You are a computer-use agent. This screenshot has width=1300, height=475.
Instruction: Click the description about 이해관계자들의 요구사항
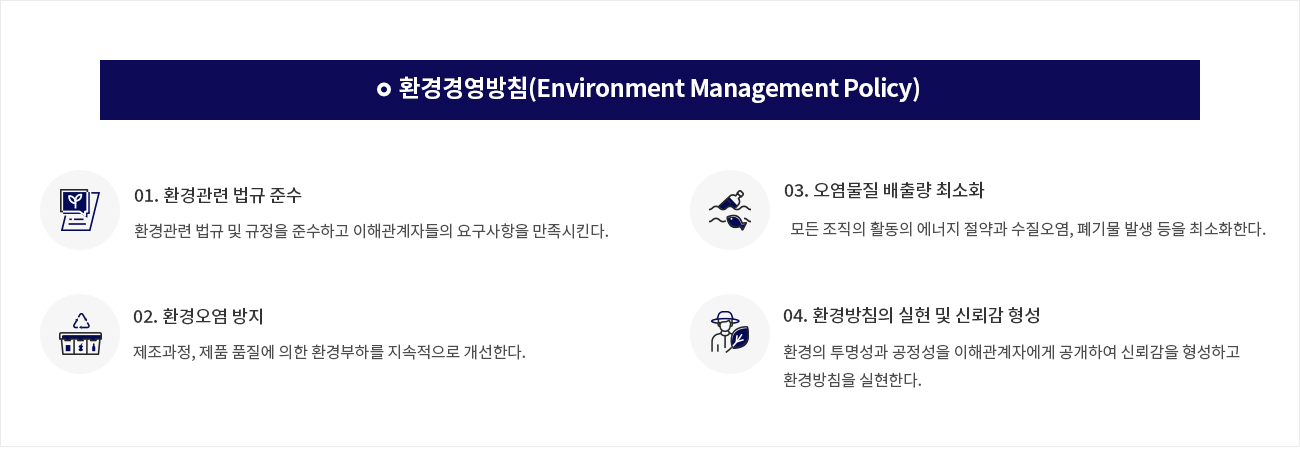coord(371,231)
